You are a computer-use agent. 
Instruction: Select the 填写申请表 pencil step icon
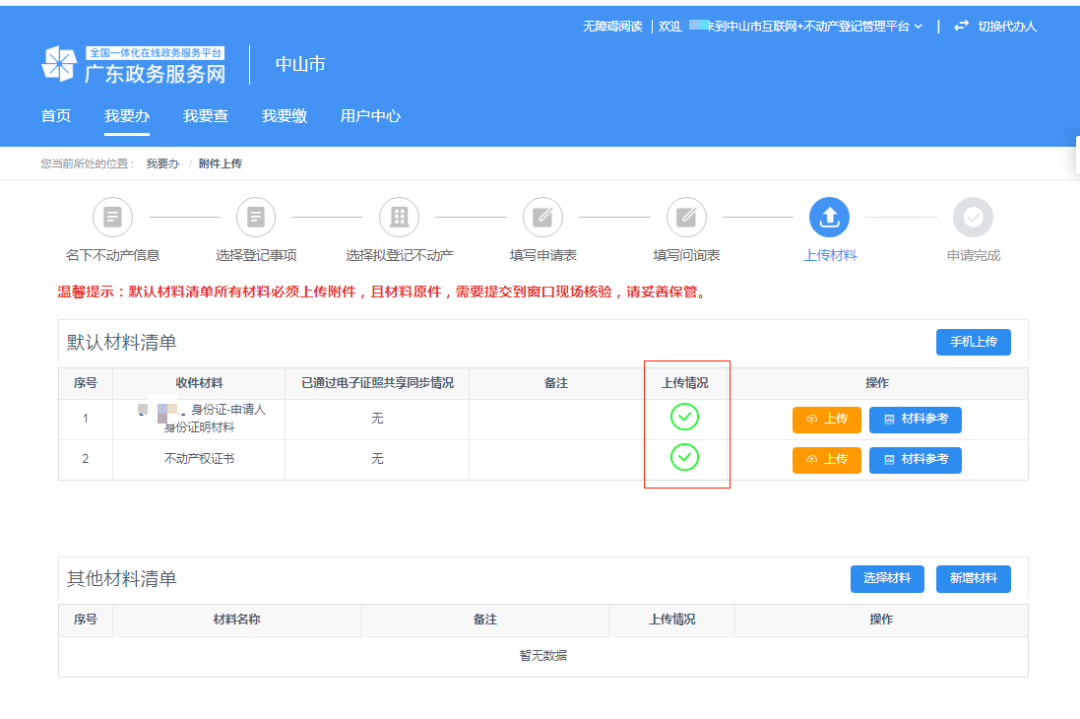[x=542, y=217]
